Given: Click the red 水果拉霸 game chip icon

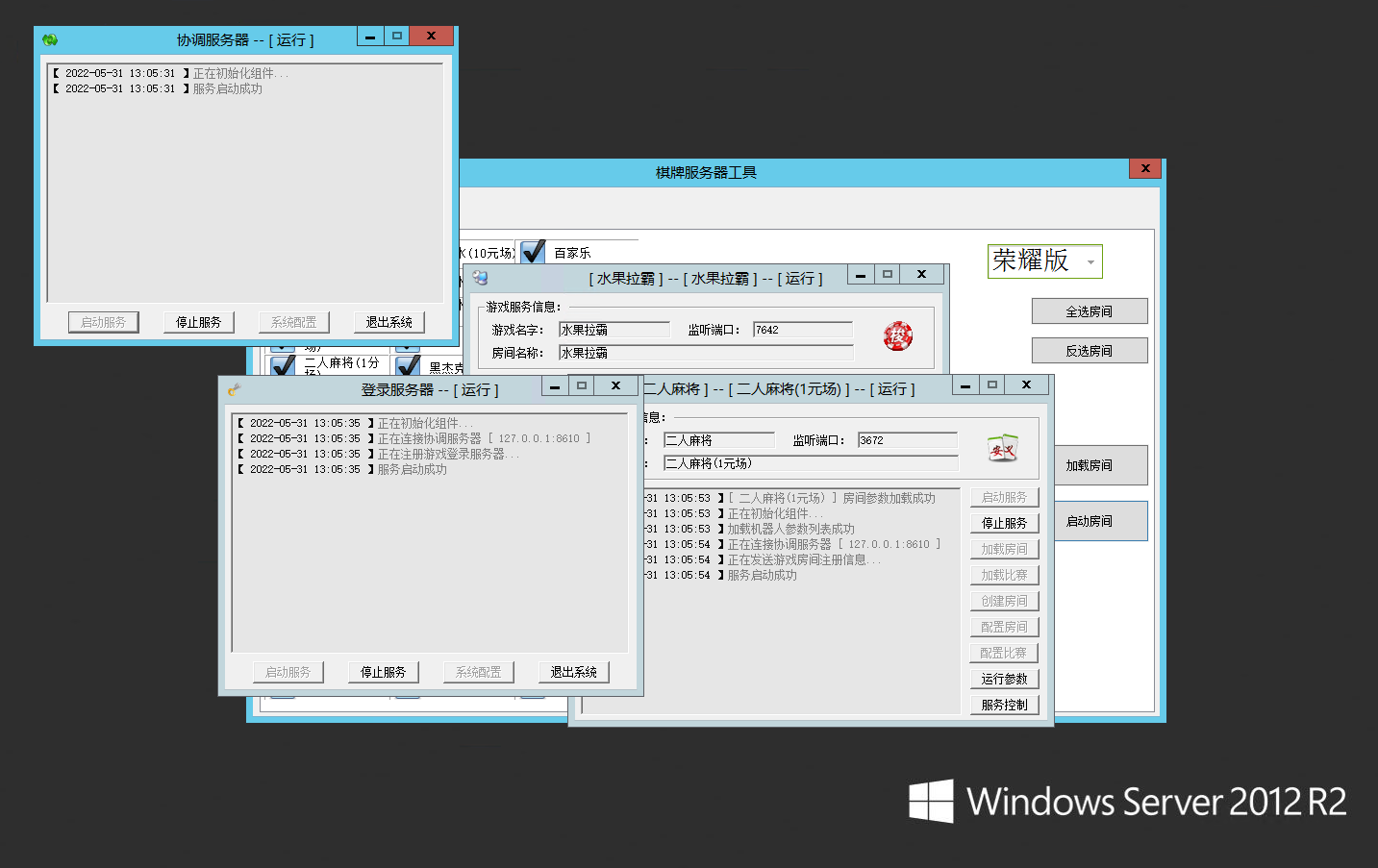Looking at the screenshot, I should (x=897, y=335).
